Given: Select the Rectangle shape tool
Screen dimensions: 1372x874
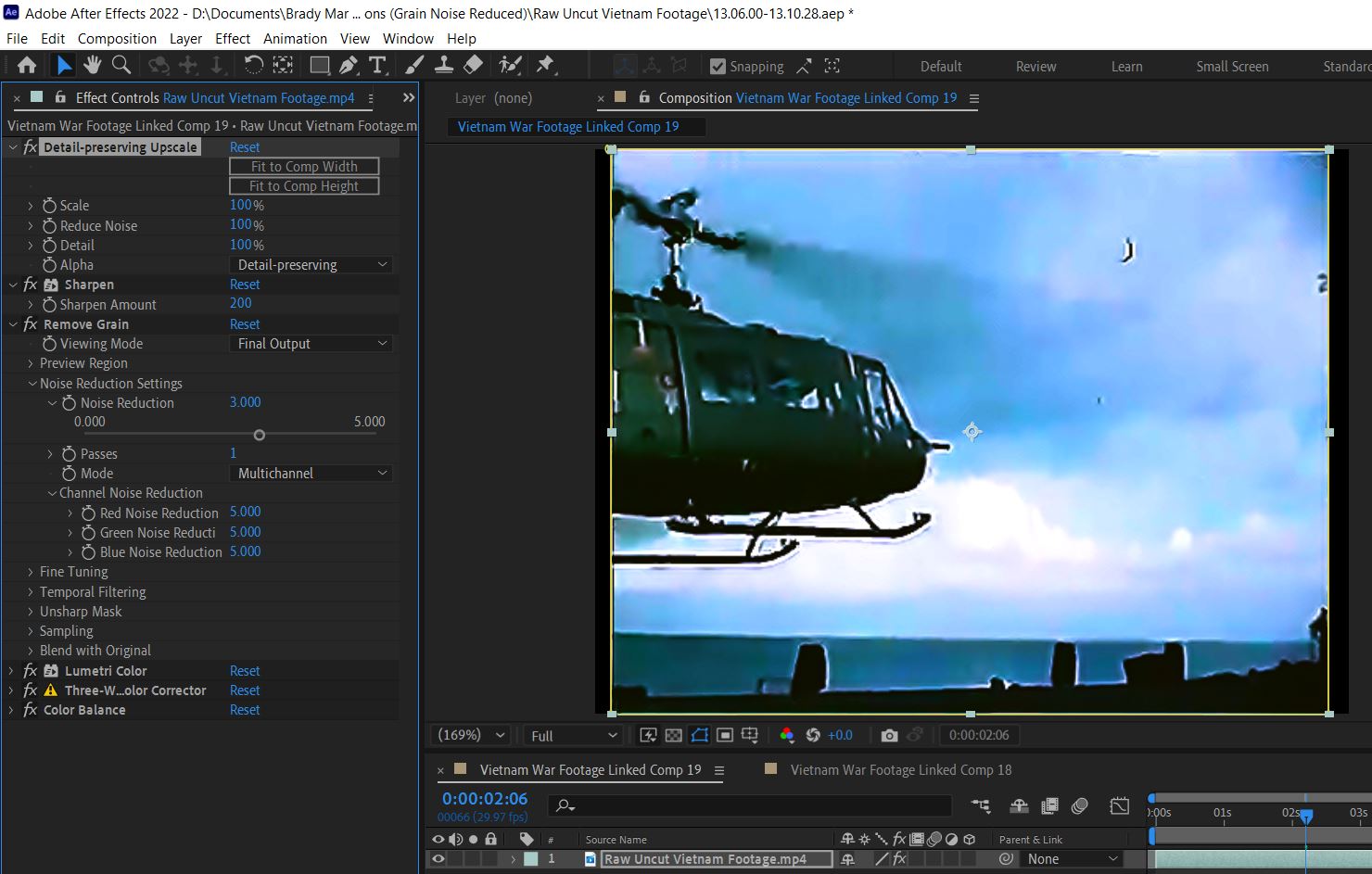Looking at the screenshot, I should pos(319,65).
